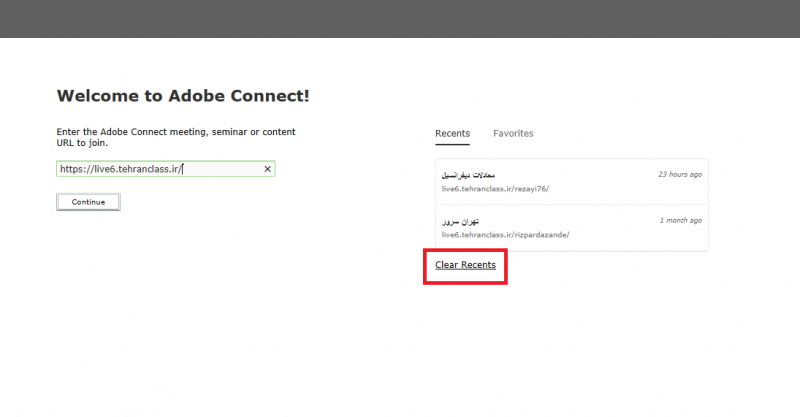Click the live6.tehranclass.ir/rizpardazande/ URL text
800x417 pixels.
505,234
